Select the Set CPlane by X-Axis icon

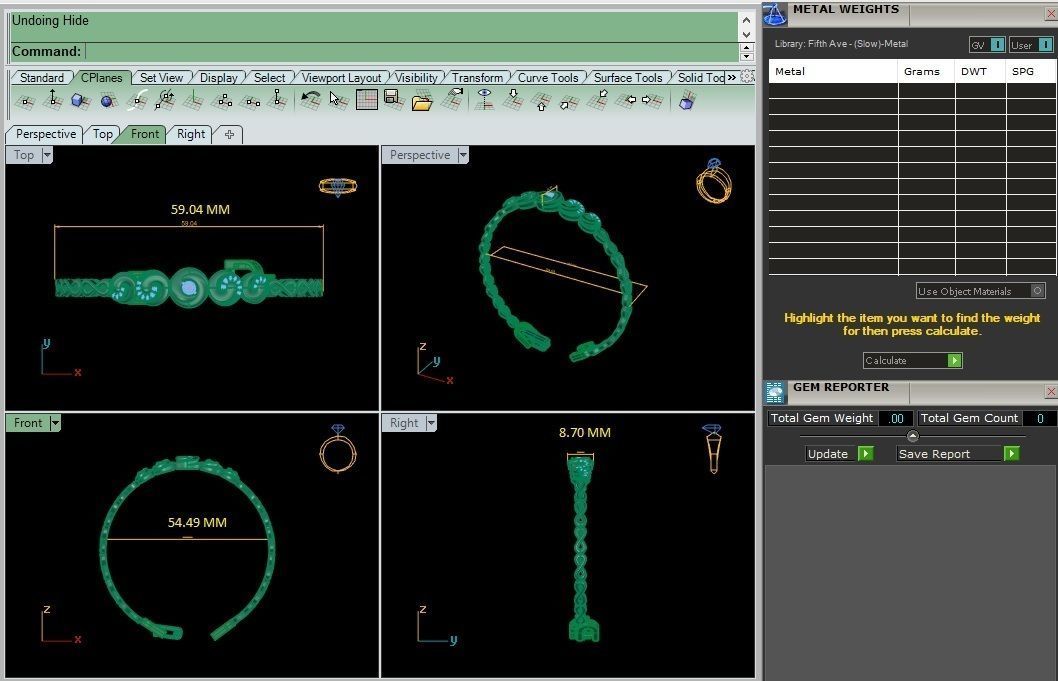250,101
